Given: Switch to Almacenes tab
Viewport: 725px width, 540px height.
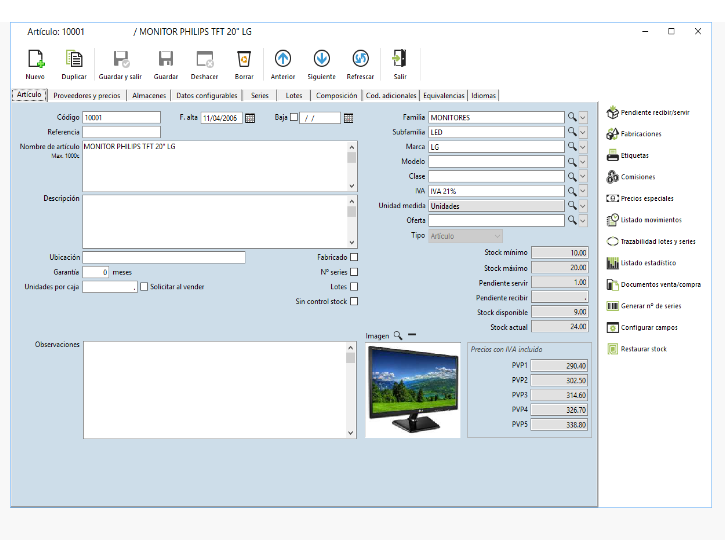Looking at the screenshot, I should [x=149, y=95].
